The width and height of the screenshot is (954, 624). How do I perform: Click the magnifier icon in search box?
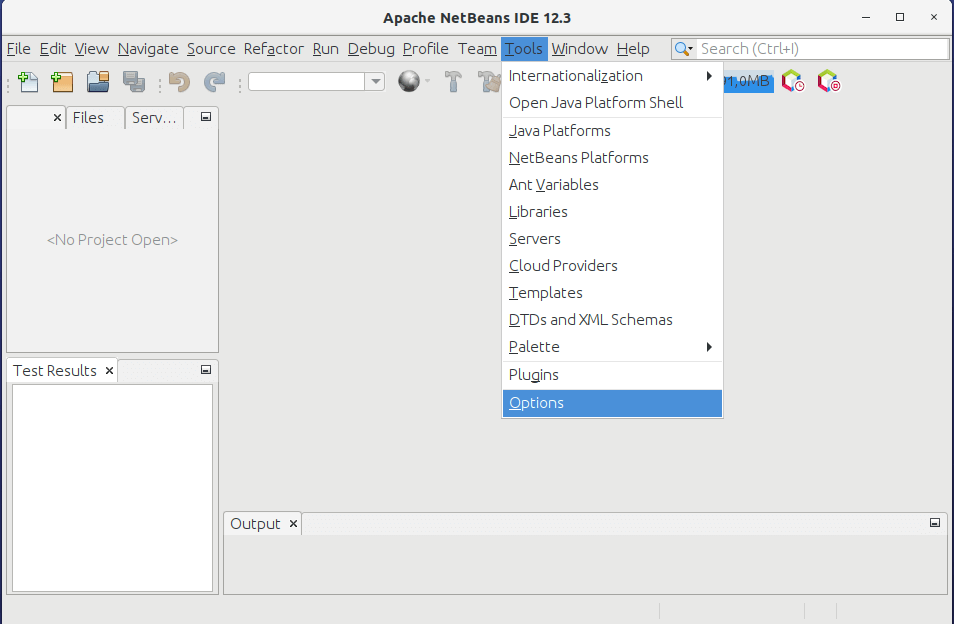point(683,49)
